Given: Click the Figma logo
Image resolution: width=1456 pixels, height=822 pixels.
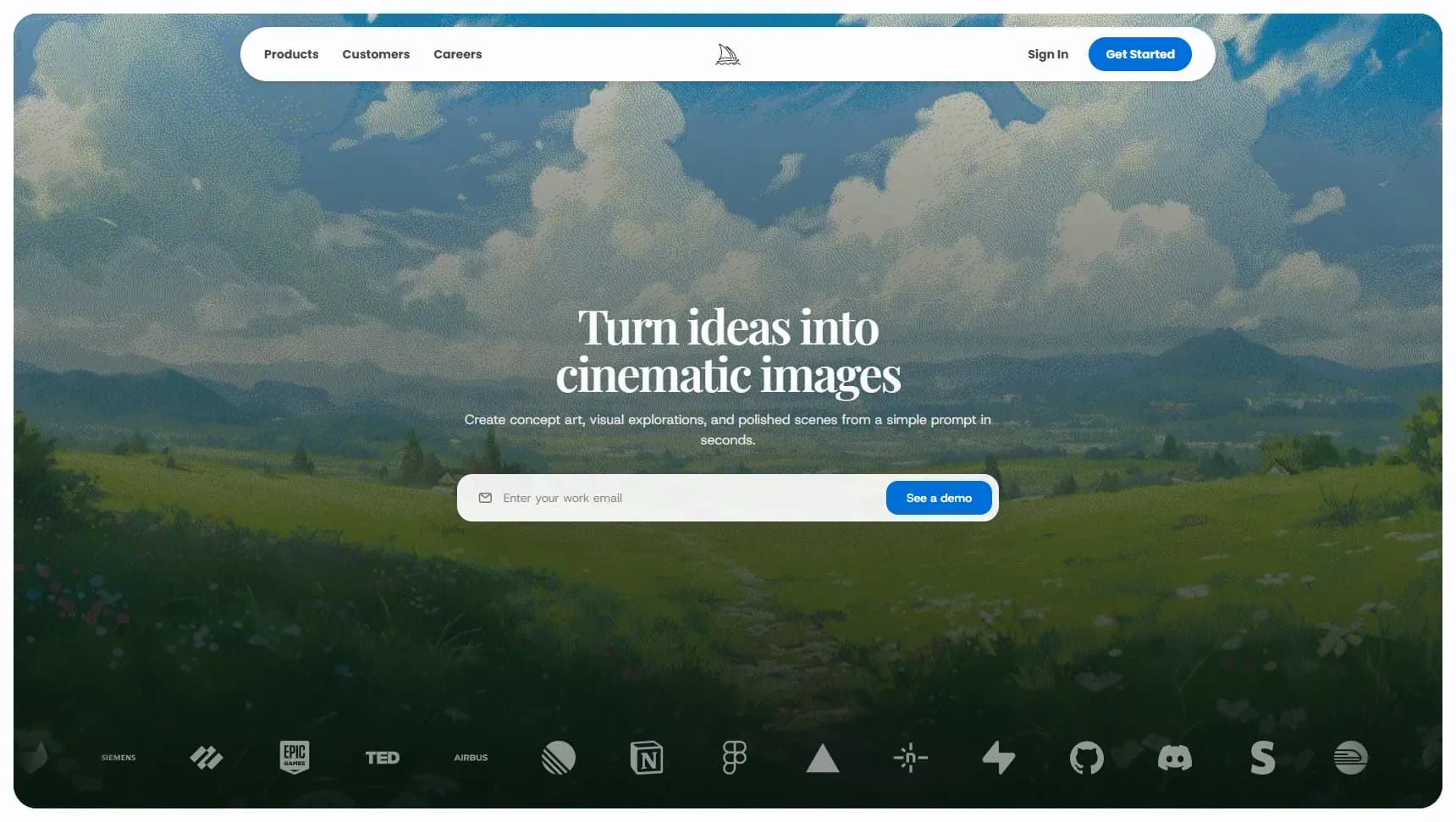Looking at the screenshot, I should [735, 758].
